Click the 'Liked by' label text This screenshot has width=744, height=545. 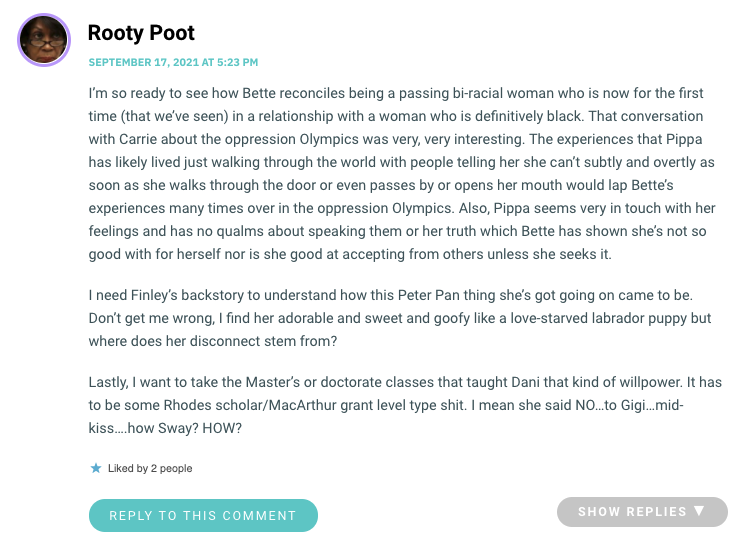128,468
